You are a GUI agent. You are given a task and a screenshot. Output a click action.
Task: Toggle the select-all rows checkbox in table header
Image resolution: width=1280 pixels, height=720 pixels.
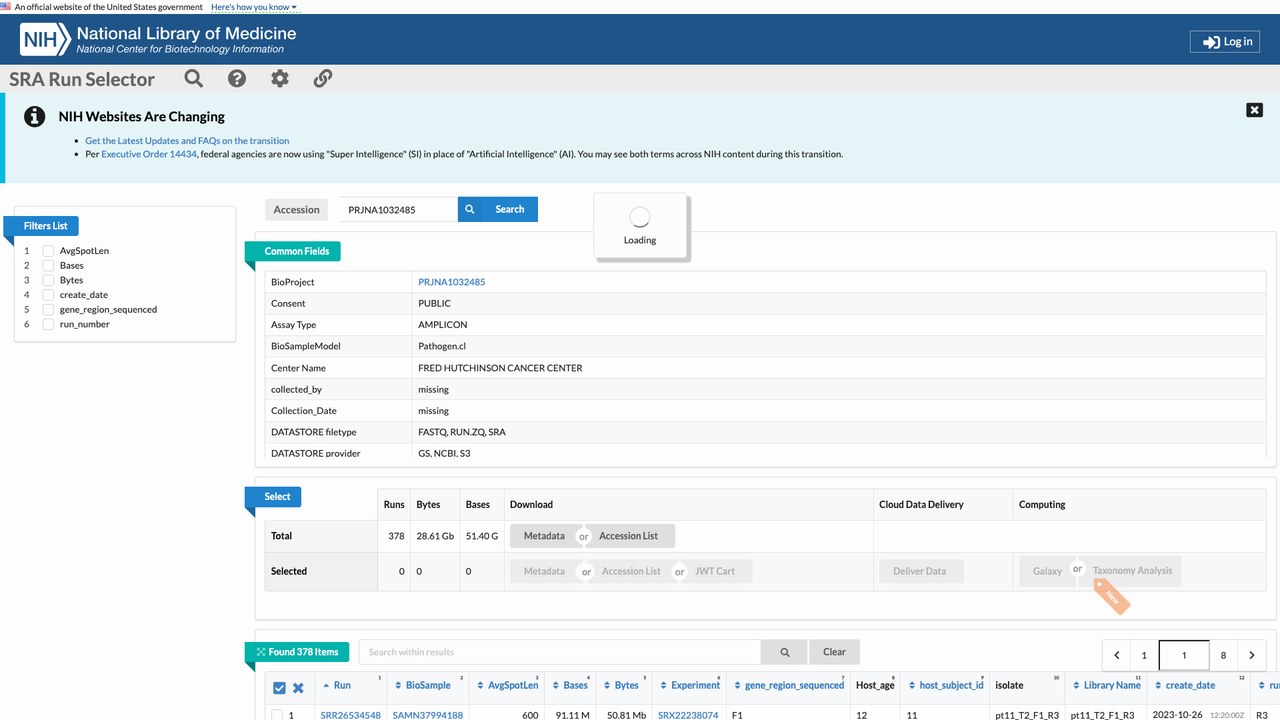click(x=279, y=687)
